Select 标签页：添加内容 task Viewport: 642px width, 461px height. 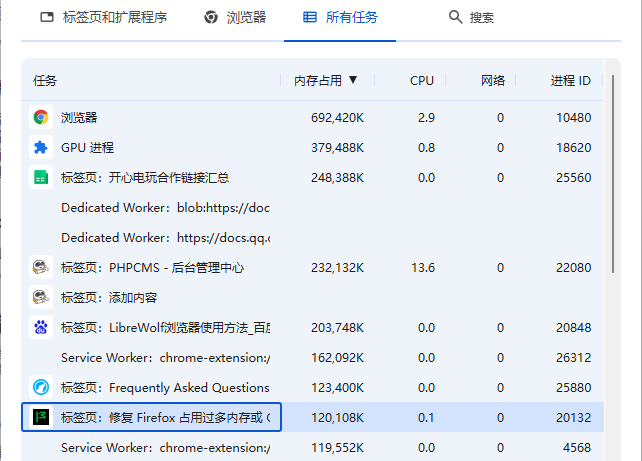click(312, 298)
